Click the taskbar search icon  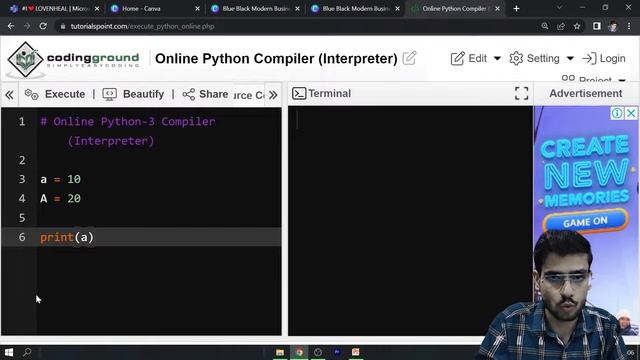point(27,352)
